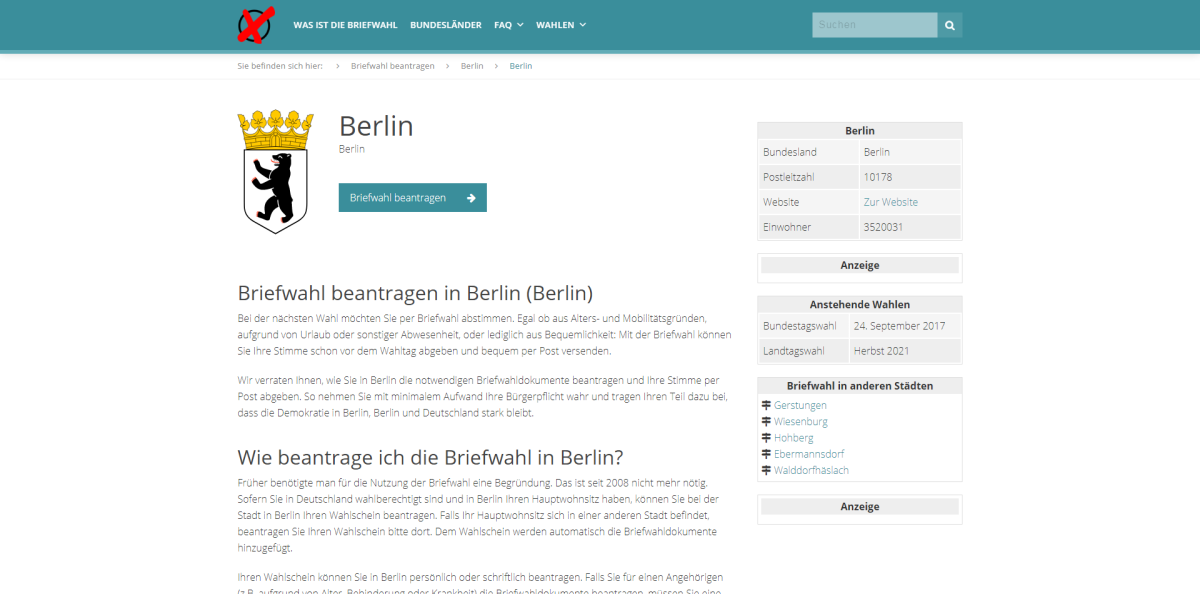Click heading Wie beantrage ich die Briefwahl
This screenshot has width=1200, height=594.
[430, 457]
